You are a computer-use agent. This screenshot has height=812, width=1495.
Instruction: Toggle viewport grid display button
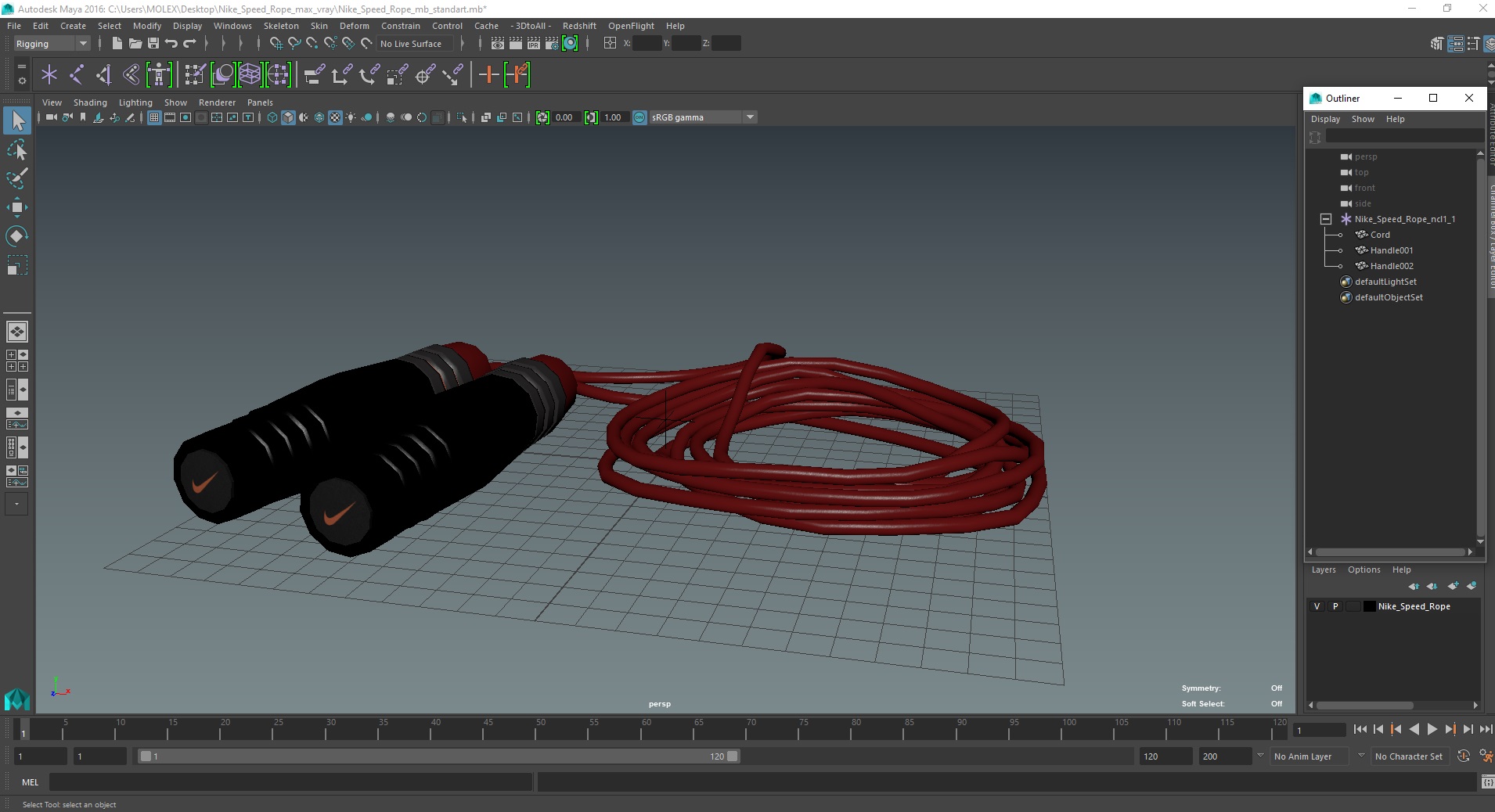[154, 117]
